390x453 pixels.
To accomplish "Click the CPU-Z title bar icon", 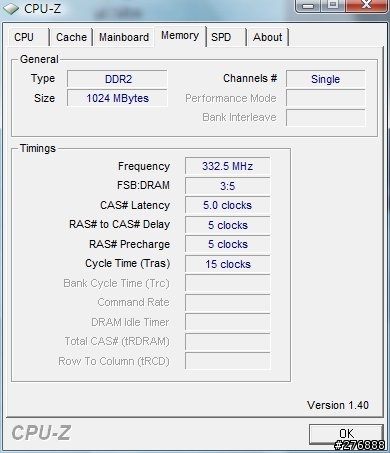I will tap(11, 9).
